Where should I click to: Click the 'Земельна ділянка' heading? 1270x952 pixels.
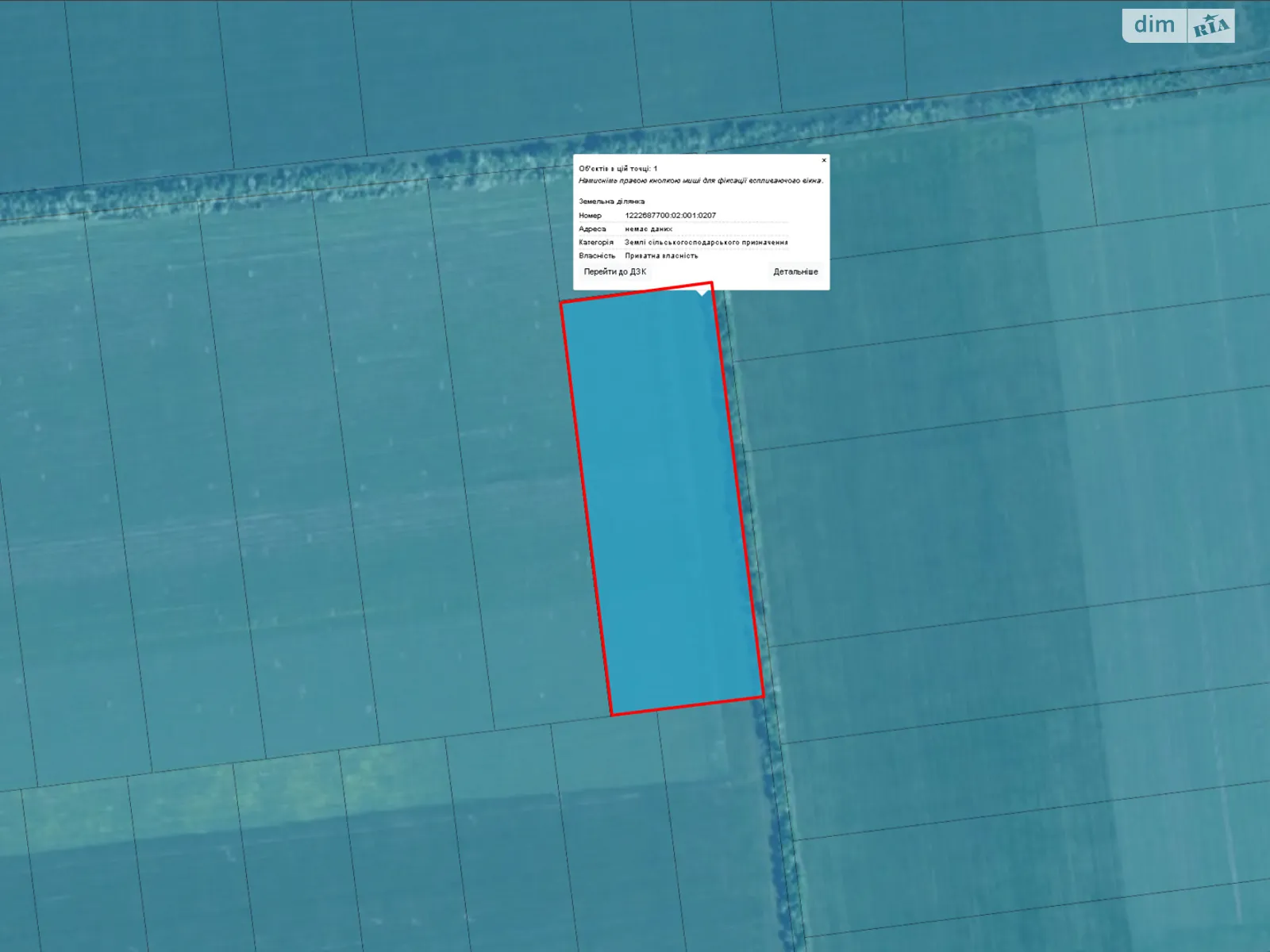click(611, 202)
